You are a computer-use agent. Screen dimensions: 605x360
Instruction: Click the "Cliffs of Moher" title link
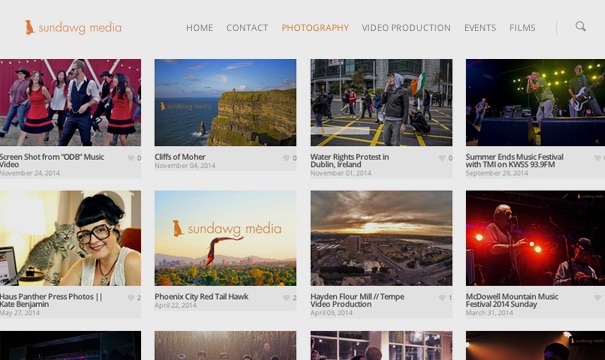pos(180,157)
